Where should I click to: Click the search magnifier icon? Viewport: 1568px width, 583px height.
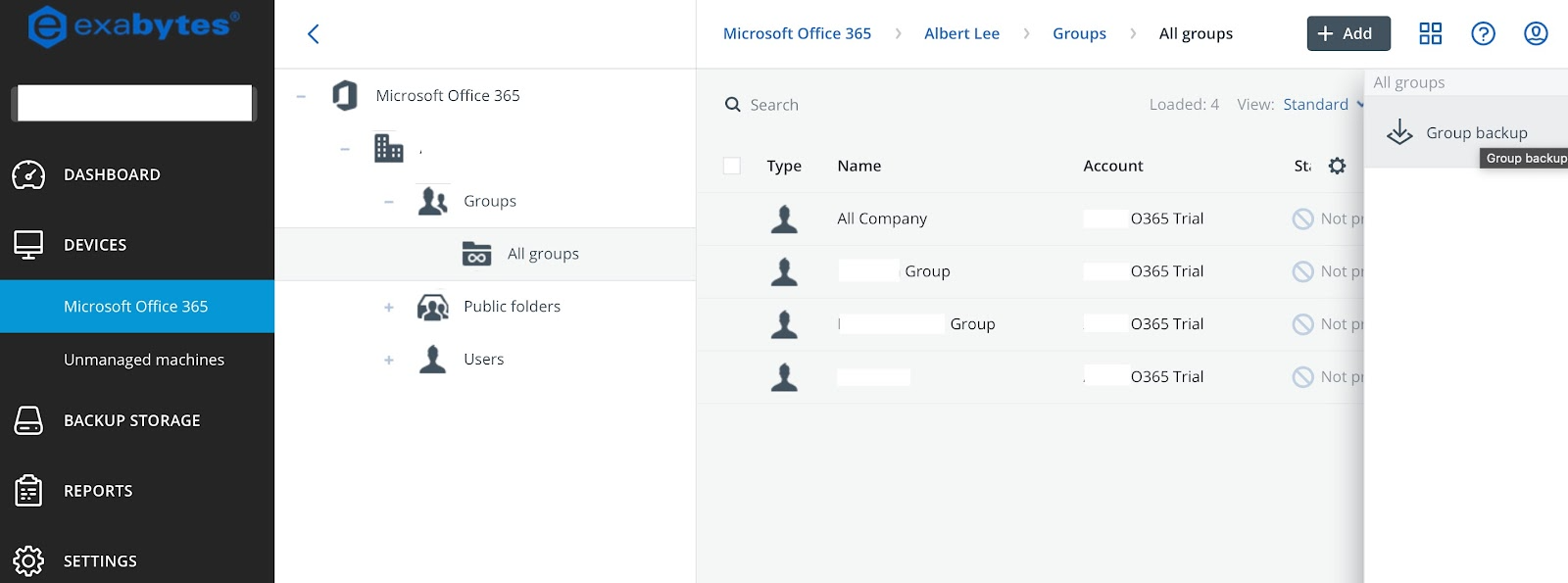point(732,105)
